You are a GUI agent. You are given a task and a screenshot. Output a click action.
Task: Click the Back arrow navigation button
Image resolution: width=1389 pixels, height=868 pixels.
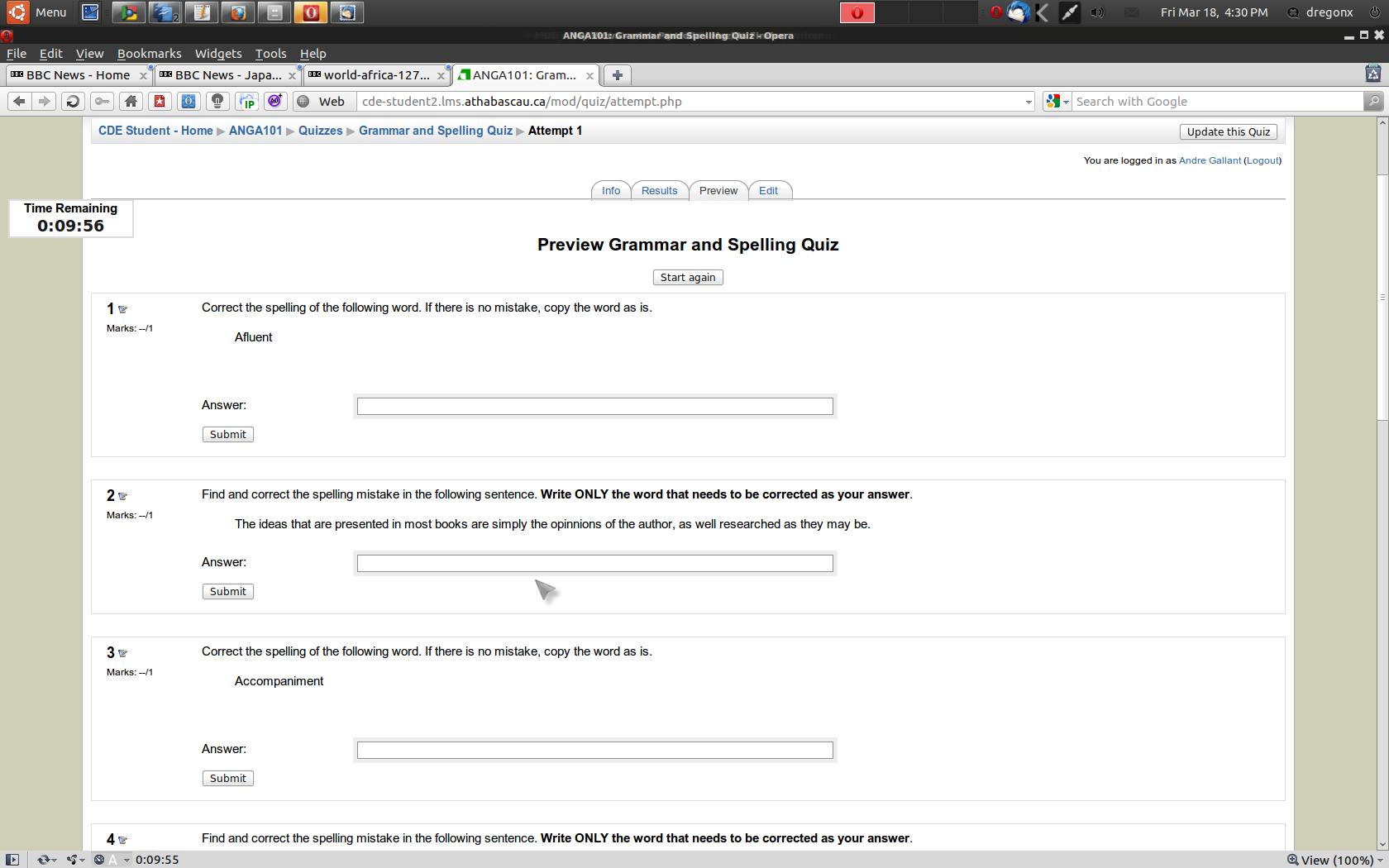[x=19, y=101]
